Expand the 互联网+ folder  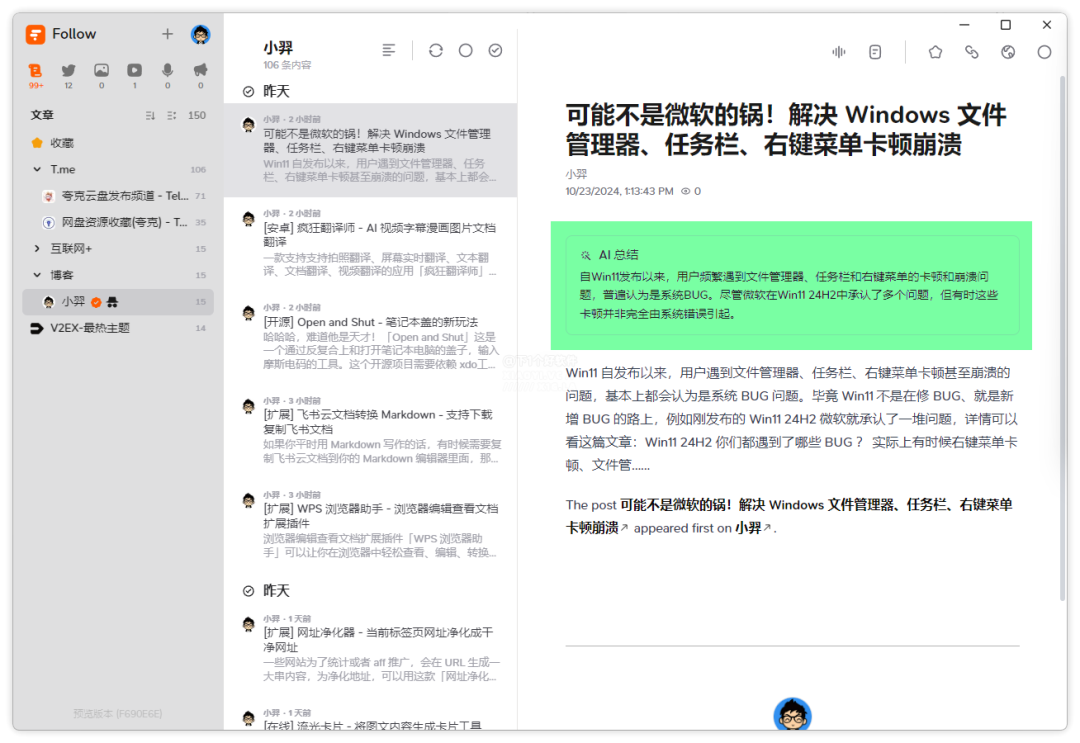[37, 249]
